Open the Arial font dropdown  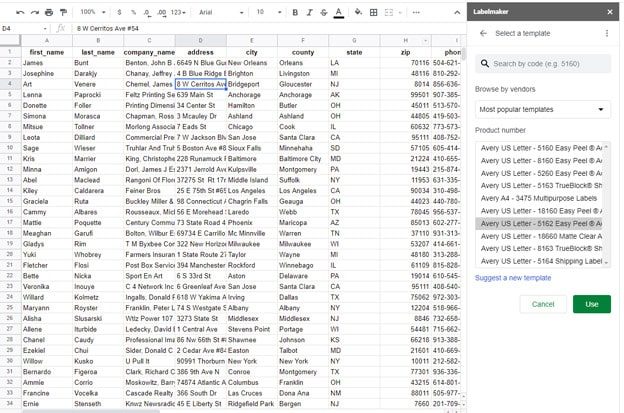pyautogui.click(x=221, y=12)
